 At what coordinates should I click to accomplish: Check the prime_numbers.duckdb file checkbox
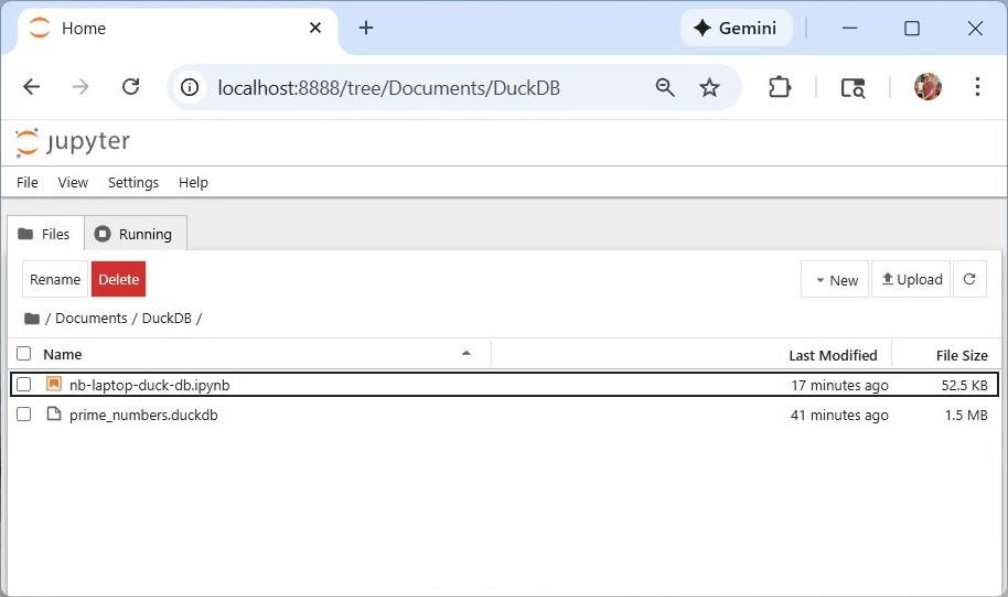[x=24, y=415]
